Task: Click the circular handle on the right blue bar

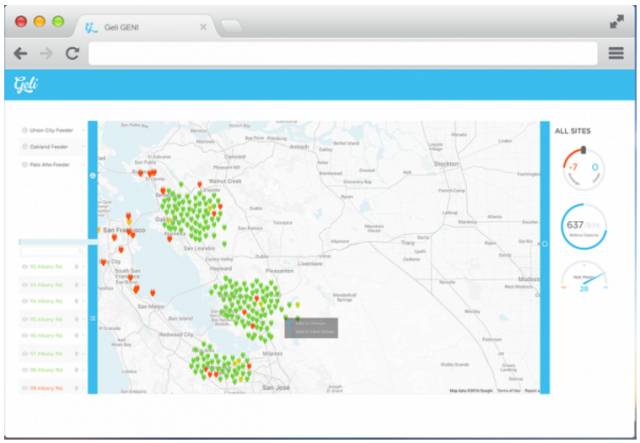Action: (x=545, y=243)
